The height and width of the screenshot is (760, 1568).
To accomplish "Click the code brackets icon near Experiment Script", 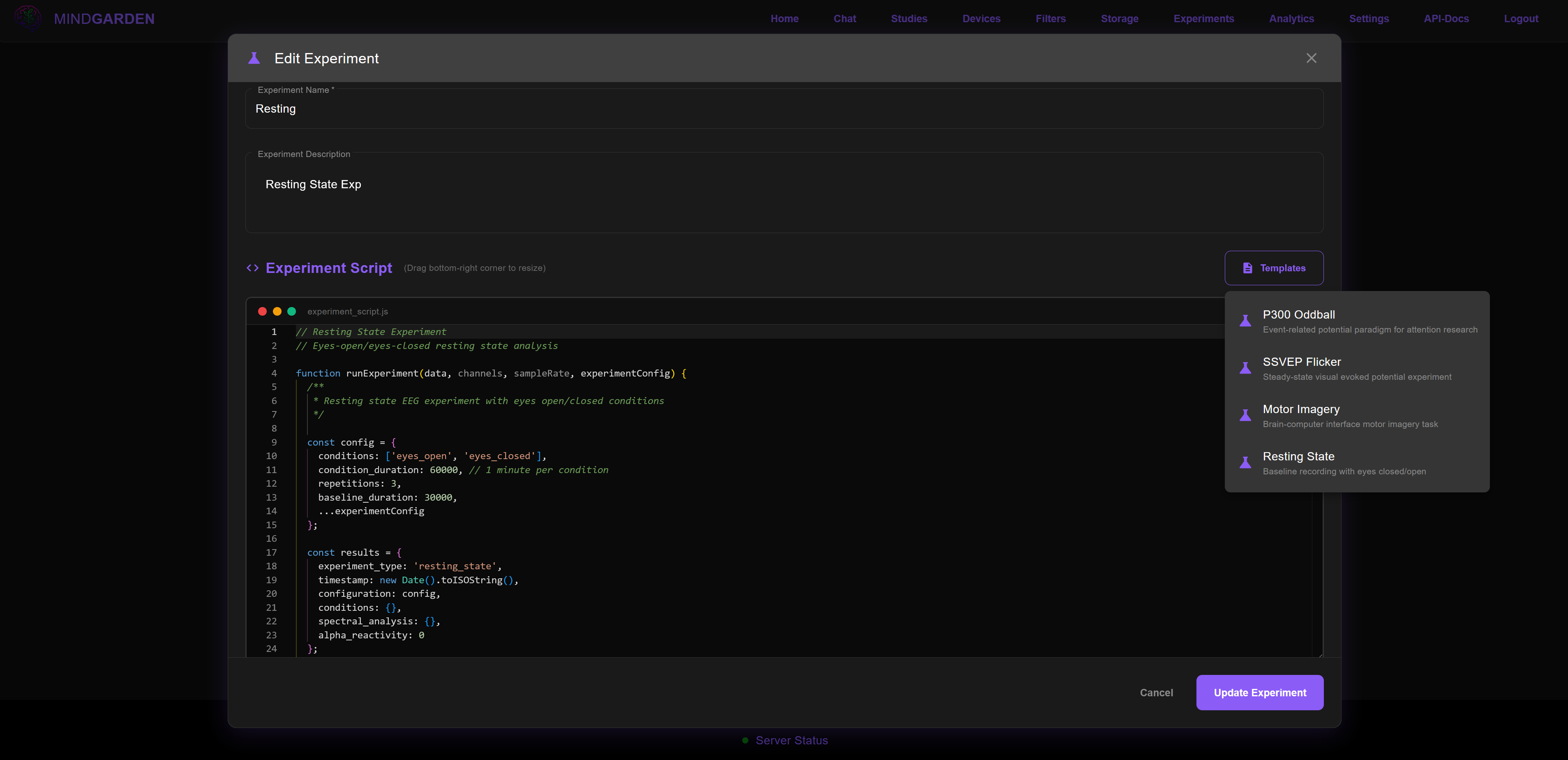I will click(253, 268).
